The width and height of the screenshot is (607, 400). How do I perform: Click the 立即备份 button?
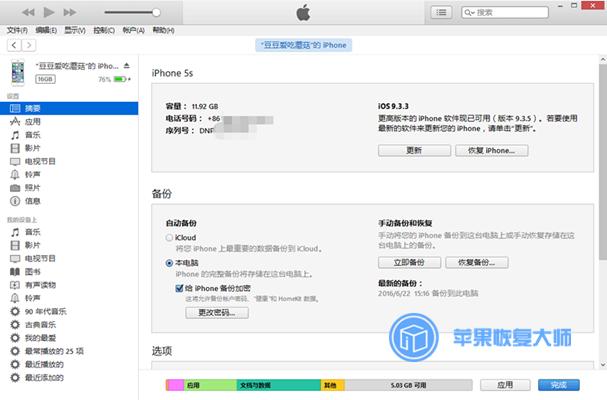409,263
